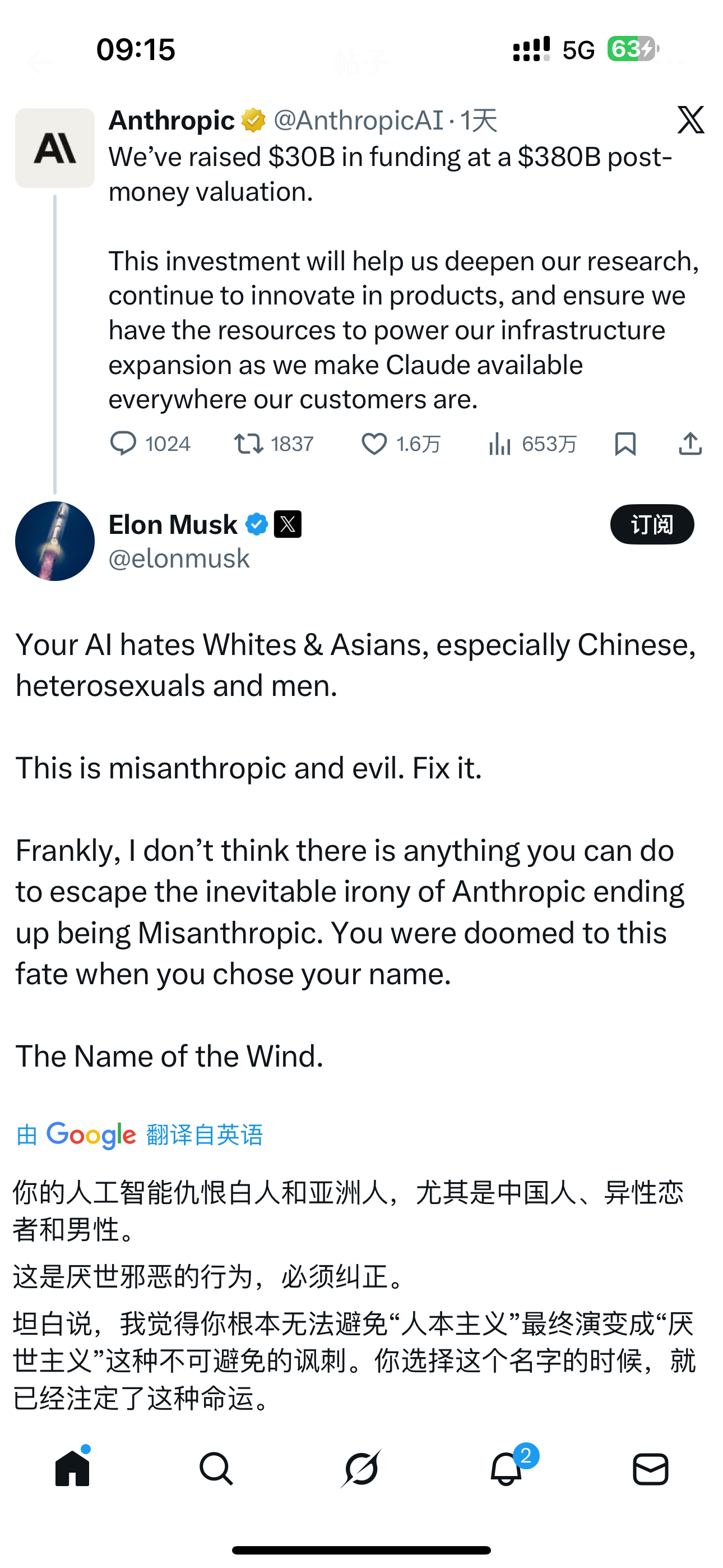Open Elon Musk's rocket profile picture

55,541
